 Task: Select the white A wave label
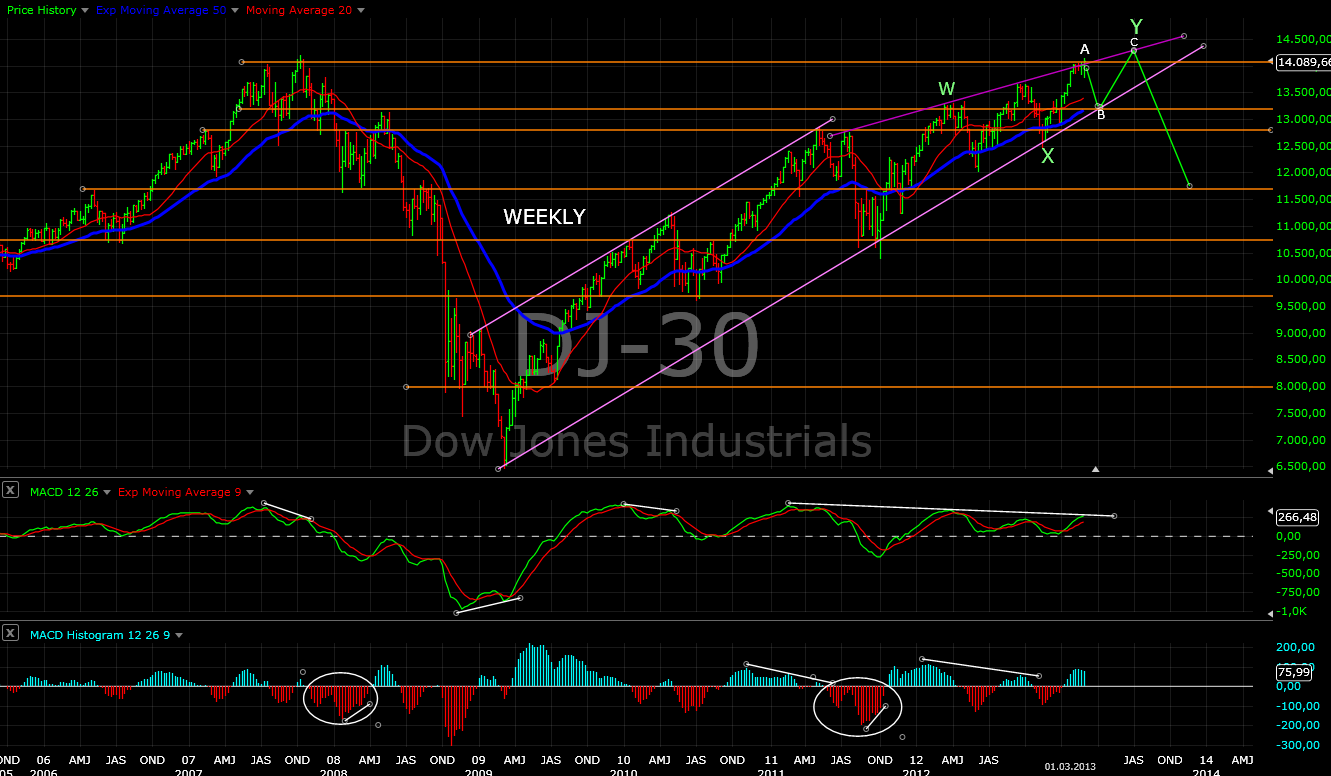pos(1085,49)
